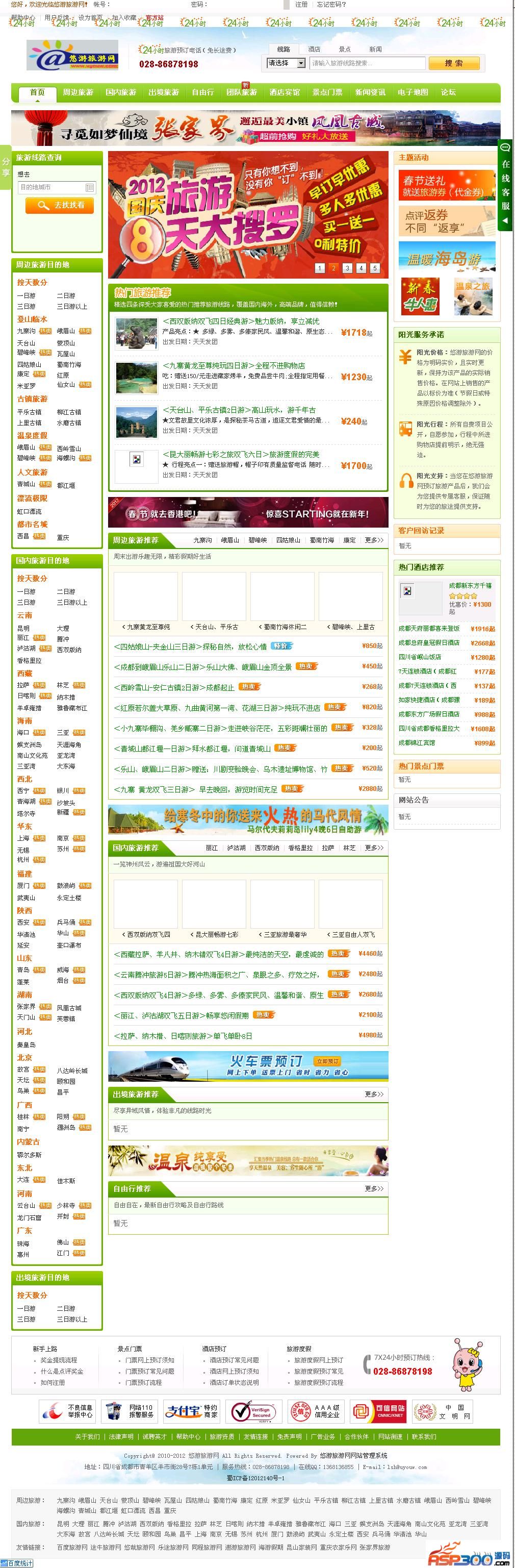Open the 请选择 dropdown in search bar
The image size is (515, 1568).
pos(286,63)
